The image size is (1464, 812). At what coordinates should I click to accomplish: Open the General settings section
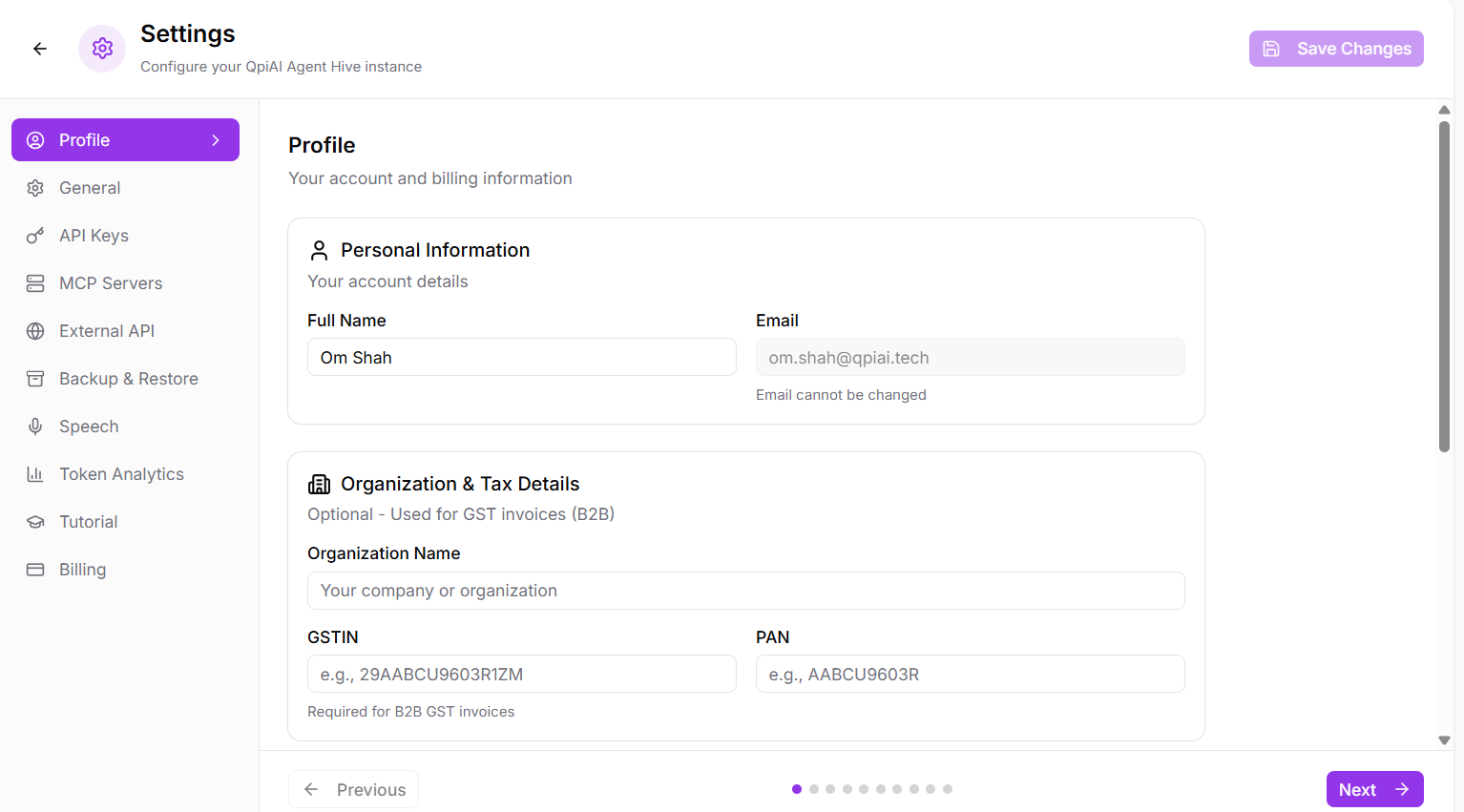click(90, 188)
